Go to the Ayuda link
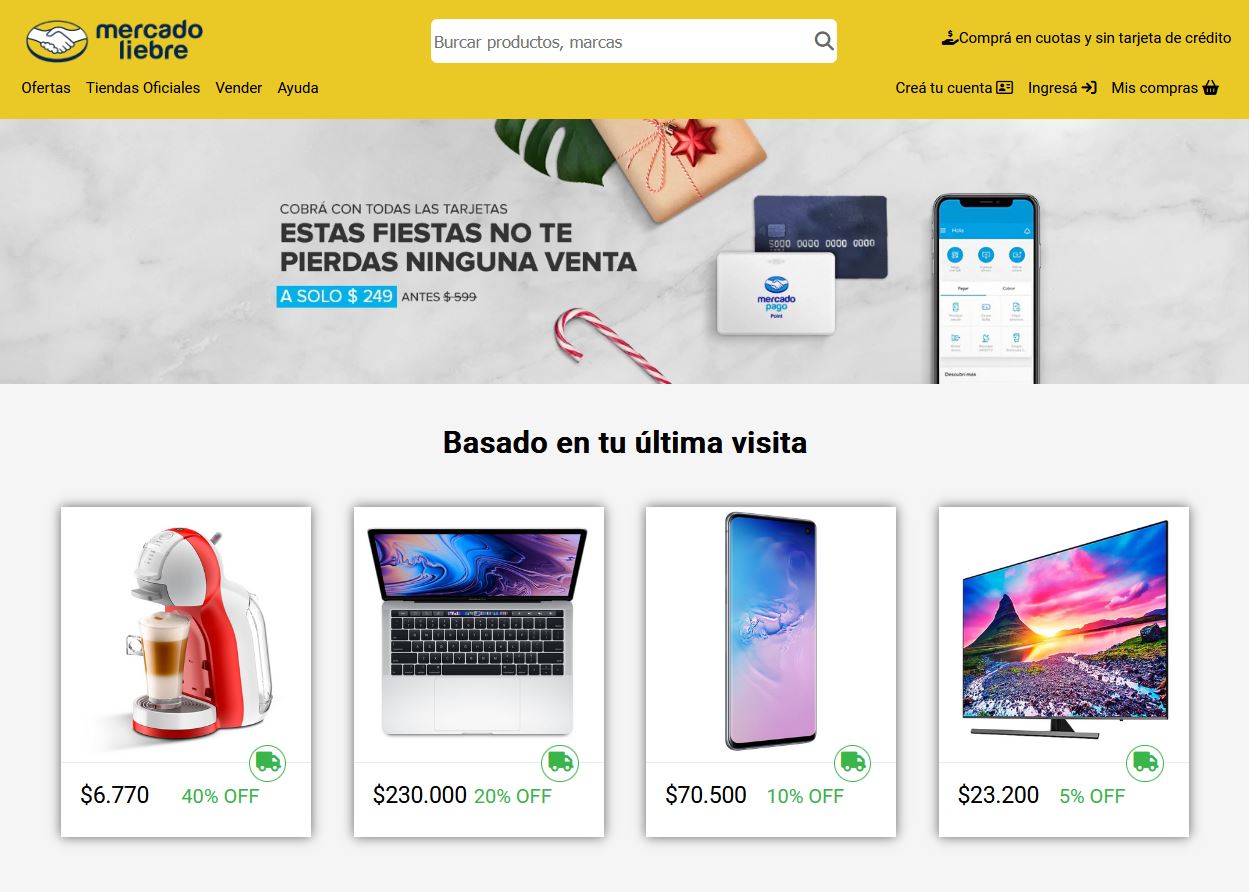Screen dimensions: 1249x892 click(x=298, y=88)
